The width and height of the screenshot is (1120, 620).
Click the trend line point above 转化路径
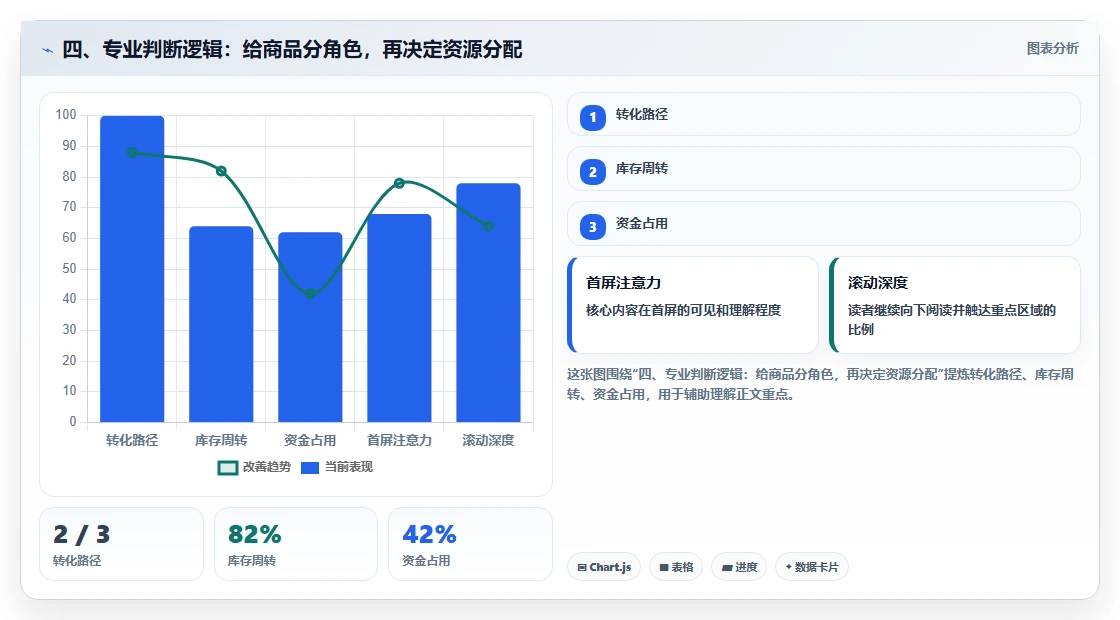point(132,153)
